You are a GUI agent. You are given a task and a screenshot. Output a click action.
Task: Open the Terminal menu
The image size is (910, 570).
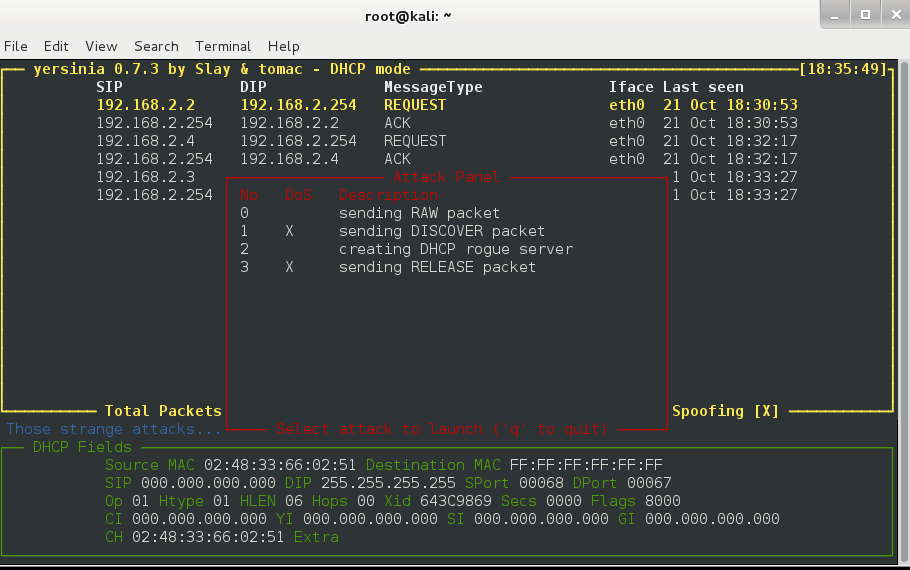223,46
